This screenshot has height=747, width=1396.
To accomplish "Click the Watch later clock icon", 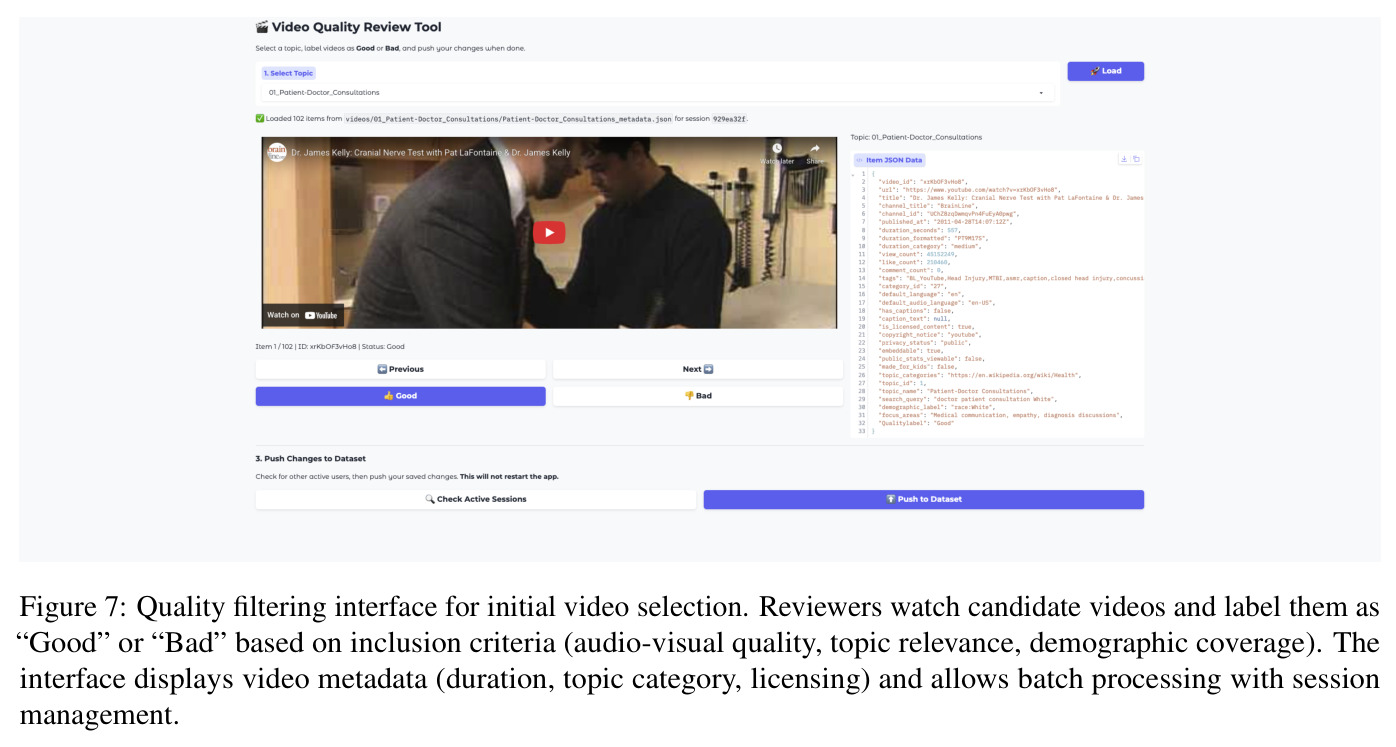I will (x=777, y=149).
